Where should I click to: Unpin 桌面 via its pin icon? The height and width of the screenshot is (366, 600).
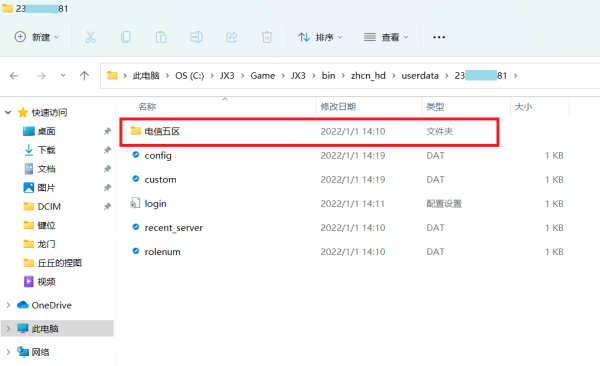click(x=107, y=131)
